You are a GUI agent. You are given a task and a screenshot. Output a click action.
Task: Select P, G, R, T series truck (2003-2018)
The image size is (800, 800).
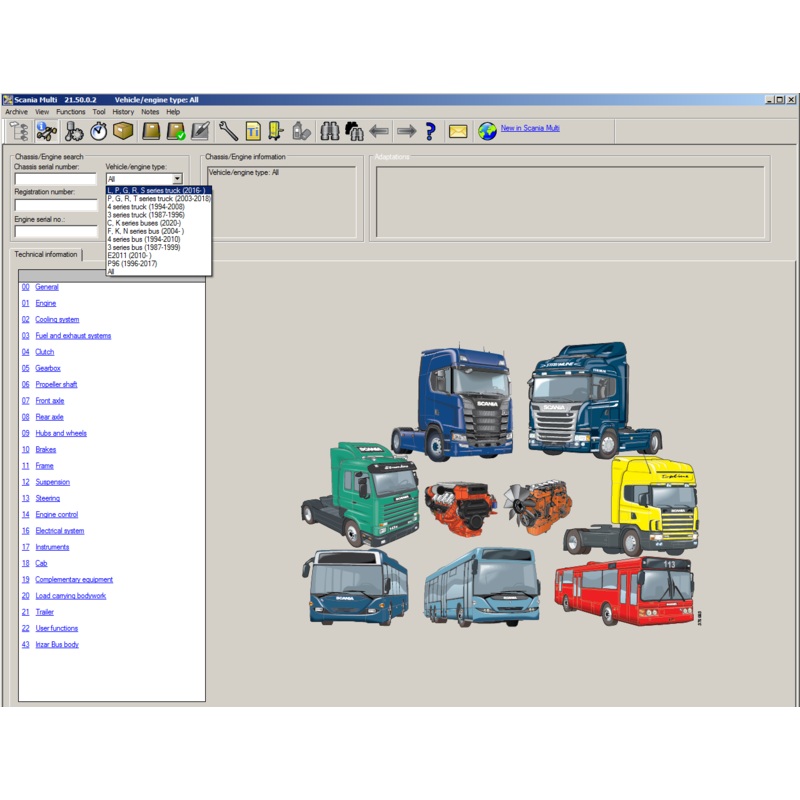(159, 198)
